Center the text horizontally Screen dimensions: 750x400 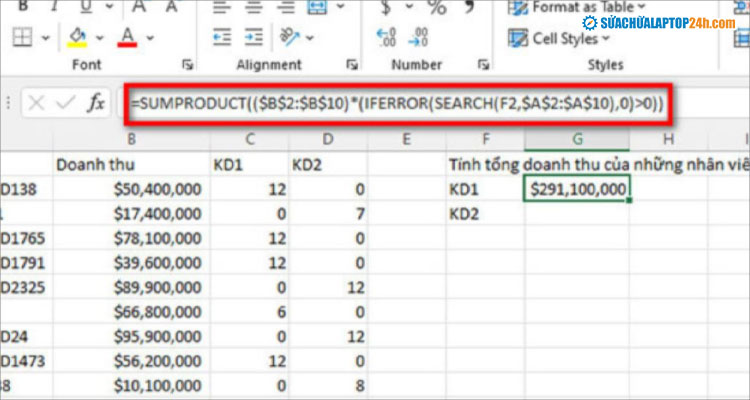pos(254,6)
